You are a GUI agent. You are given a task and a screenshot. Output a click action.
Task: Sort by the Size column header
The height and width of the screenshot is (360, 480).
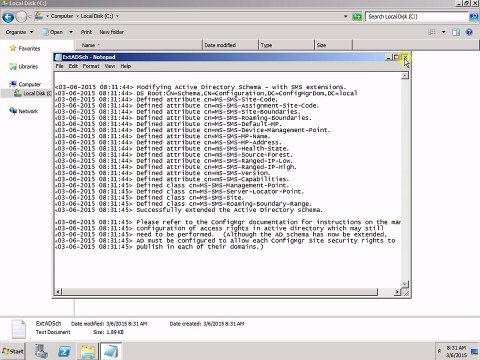(x=333, y=45)
